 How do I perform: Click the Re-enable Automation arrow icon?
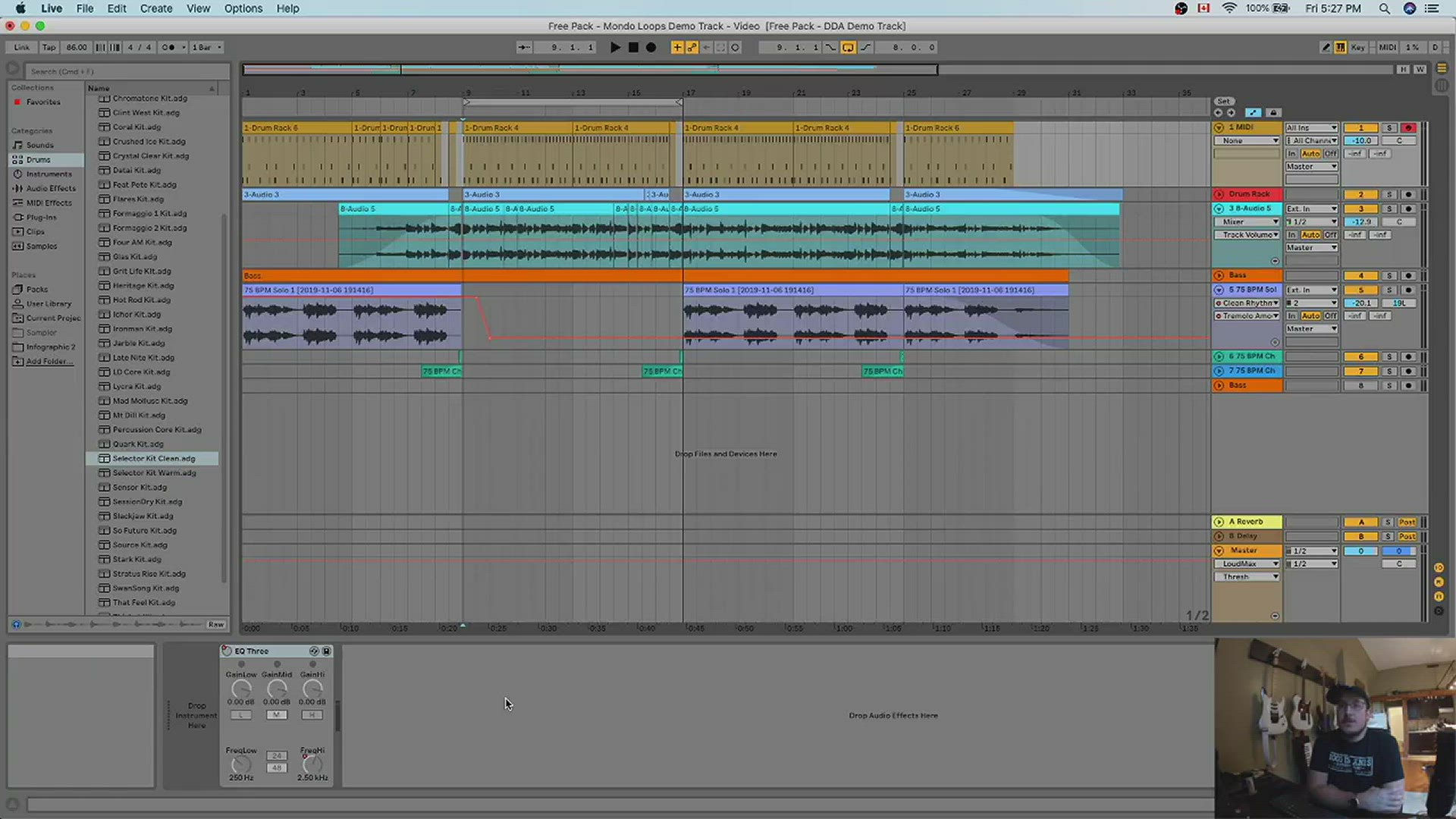[706, 47]
